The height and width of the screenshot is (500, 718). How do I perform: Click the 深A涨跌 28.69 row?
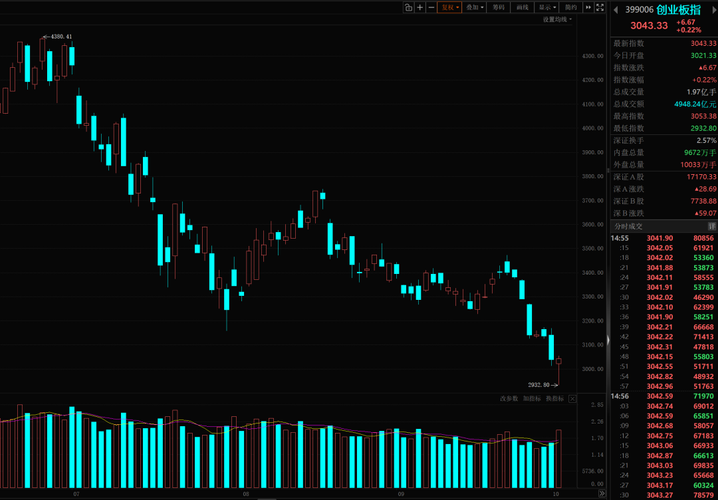tap(664, 189)
